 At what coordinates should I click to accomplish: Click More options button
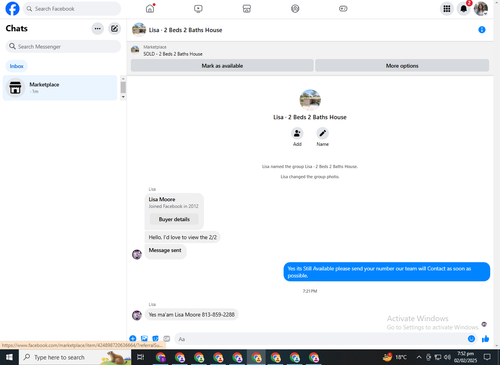point(402,66)
